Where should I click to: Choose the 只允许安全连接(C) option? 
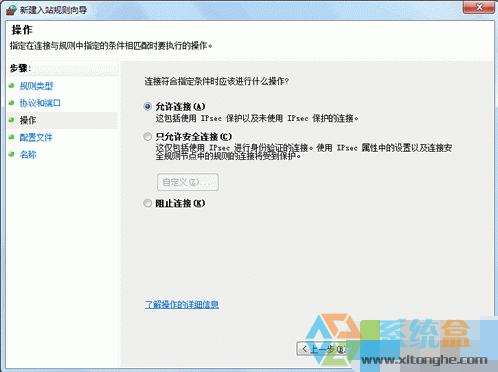147,137
